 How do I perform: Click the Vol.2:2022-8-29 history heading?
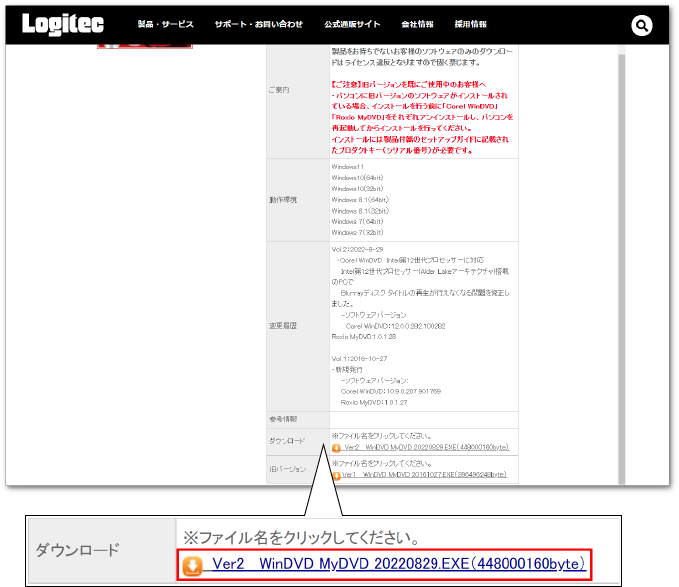point(357,249)
